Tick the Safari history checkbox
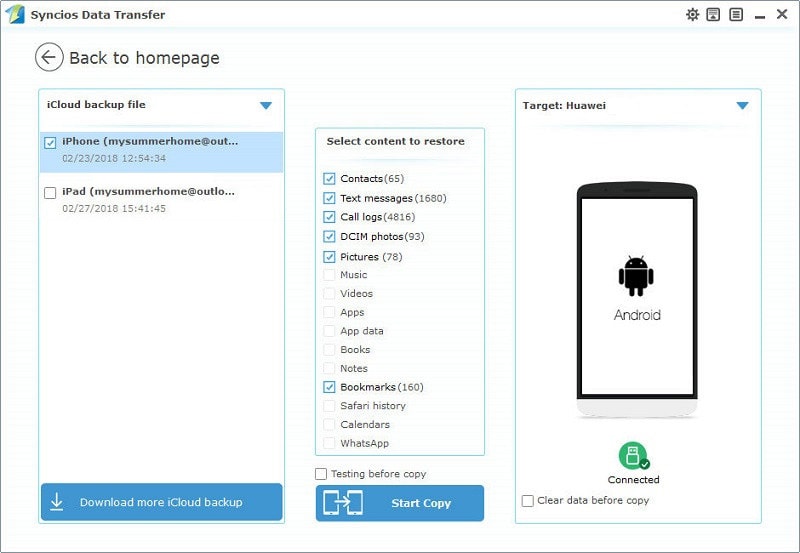This screenshot has height=553, width=800. [x=329, y=406]
